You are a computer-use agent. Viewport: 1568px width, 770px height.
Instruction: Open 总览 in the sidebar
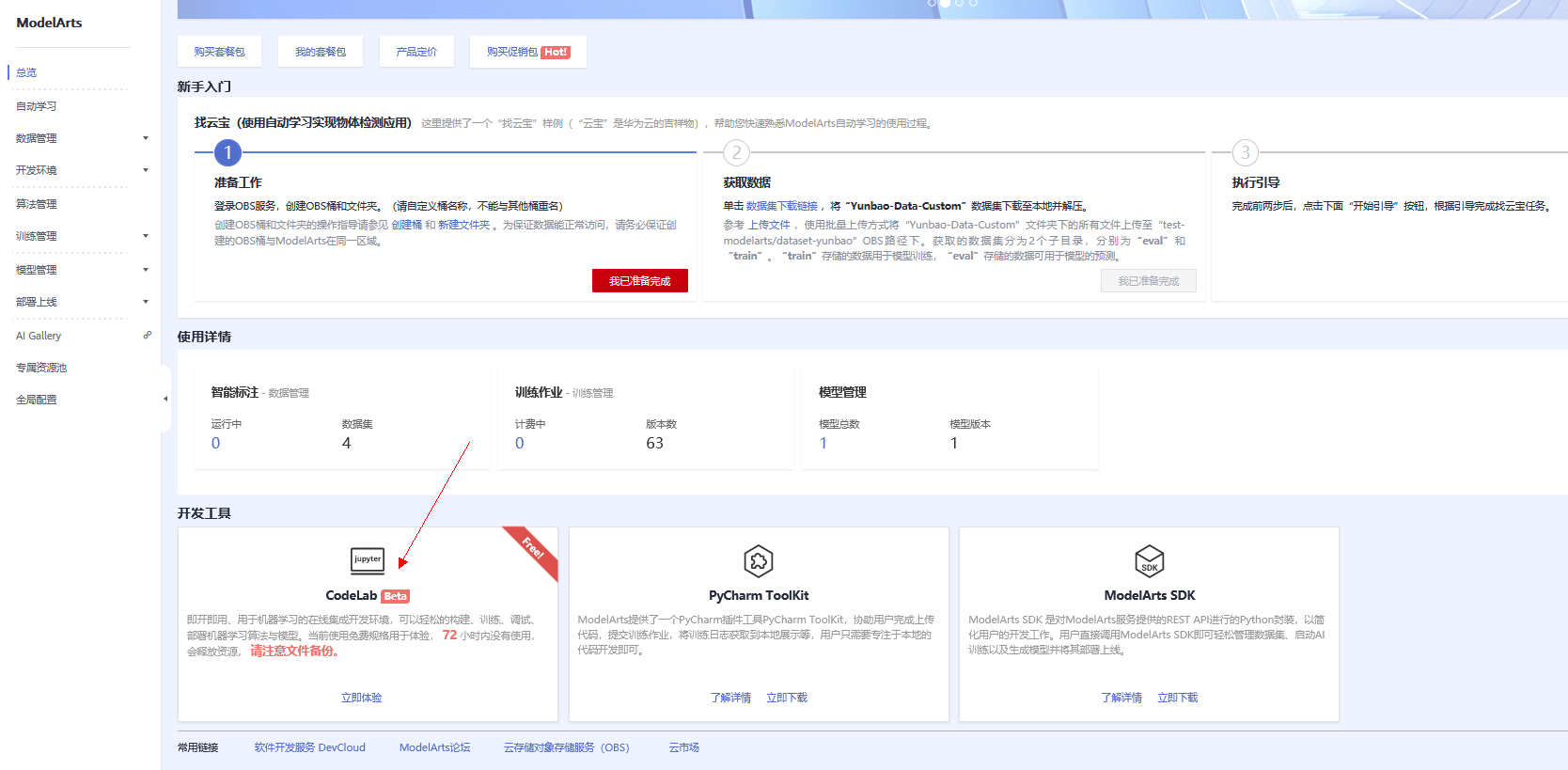(26, 72)
